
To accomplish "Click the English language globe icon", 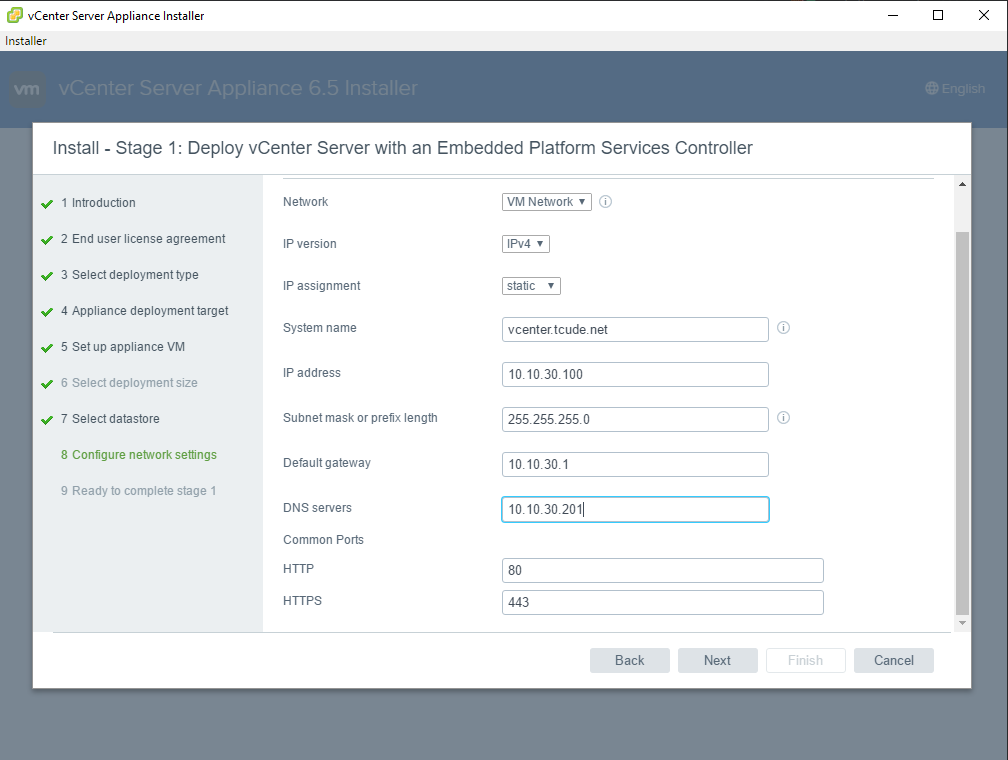I will pos(932,88).
